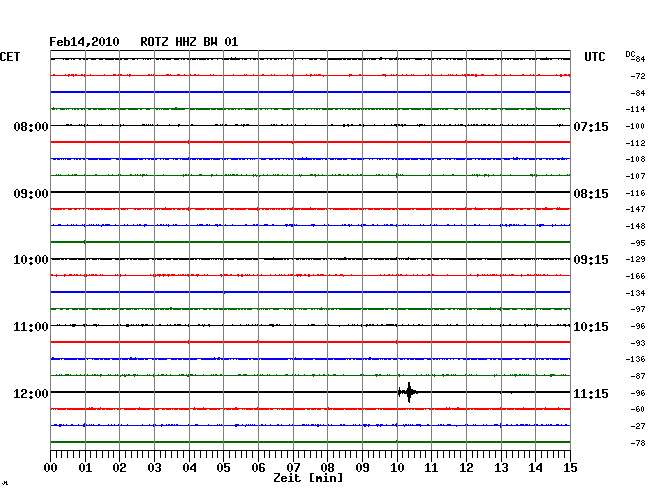This screenshot has height=494, width=650.
Task: Click the DC value -107
Action: point(635,176)
